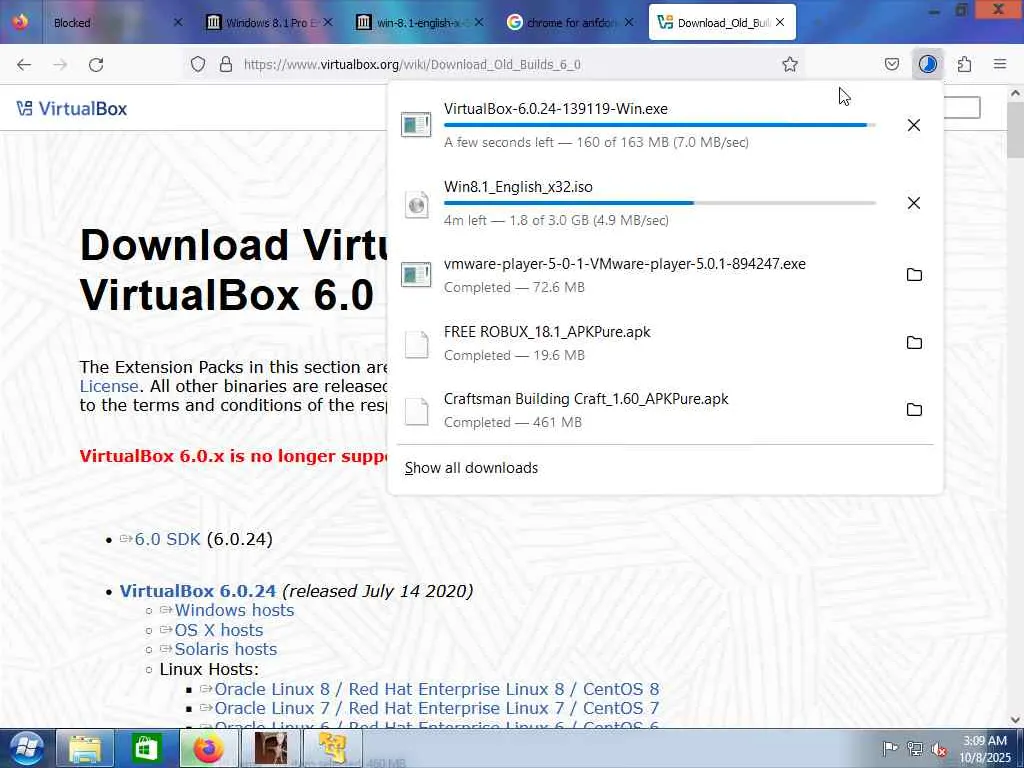
Task: Click the VirtualBox download progress bar
Action: 660,125
